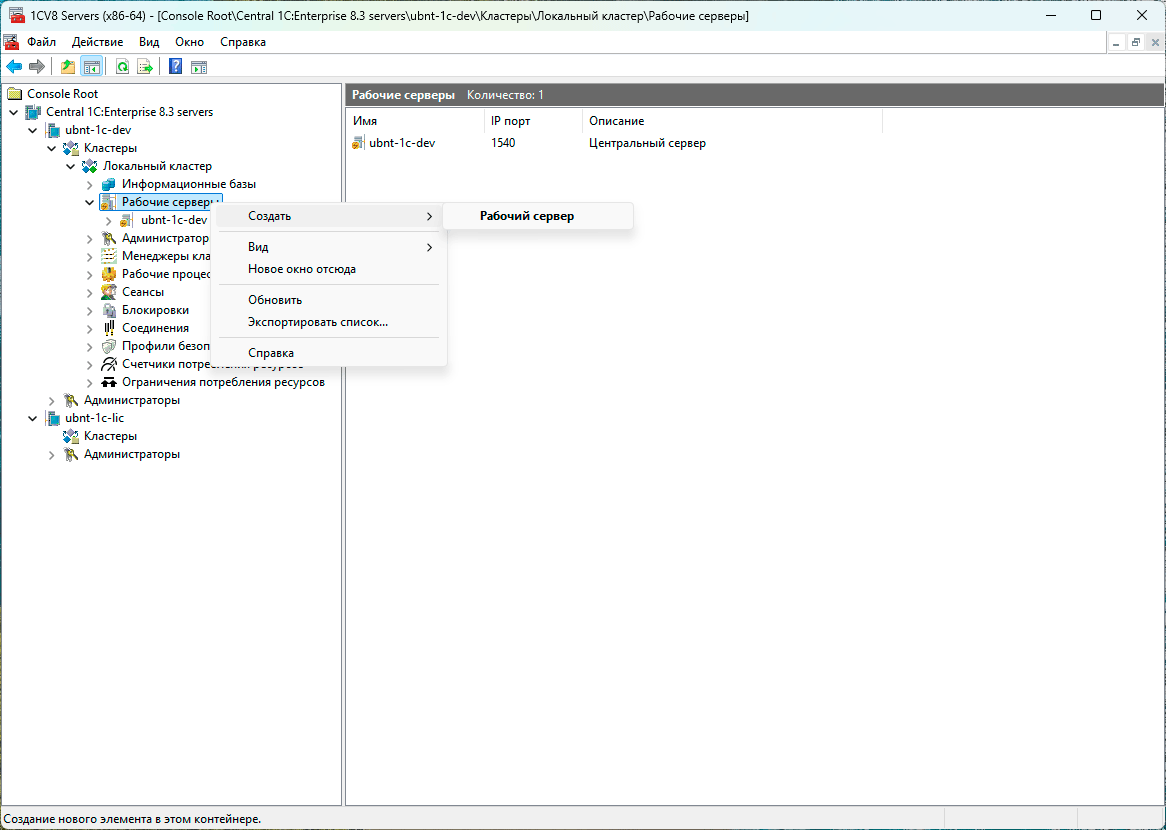The height and width of the screenshot is (830, 1166).
Task: Click the Up One Level folder icon
Action: 68,67
